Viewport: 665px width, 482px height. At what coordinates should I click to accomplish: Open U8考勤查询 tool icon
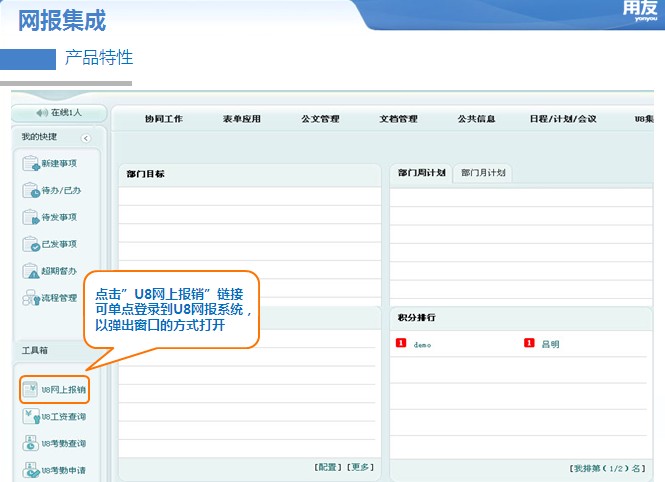(31, 443)
